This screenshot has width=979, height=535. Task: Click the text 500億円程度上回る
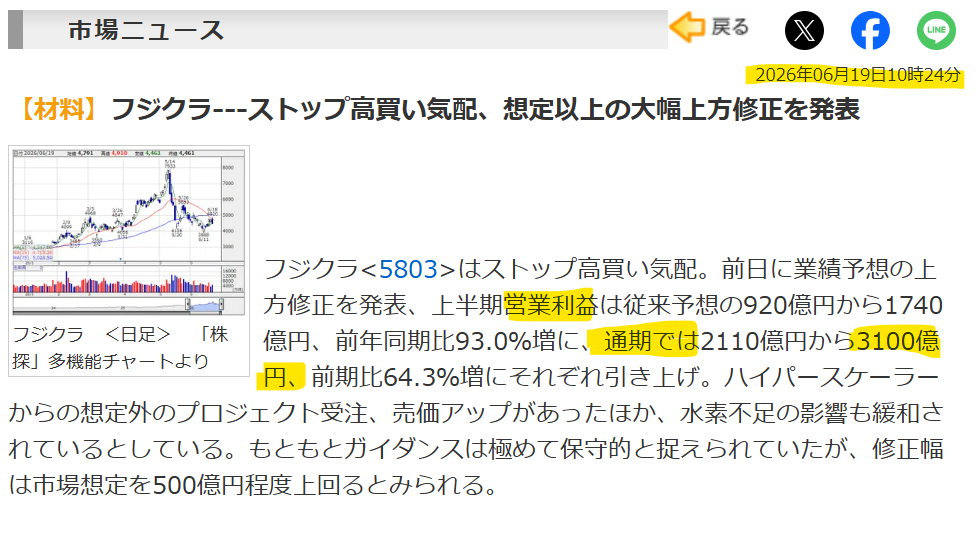(x=258, y=484)
